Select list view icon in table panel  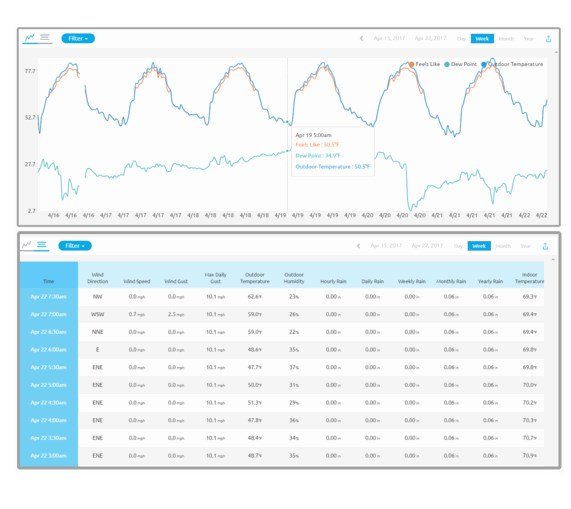click(x=42, y=245)
